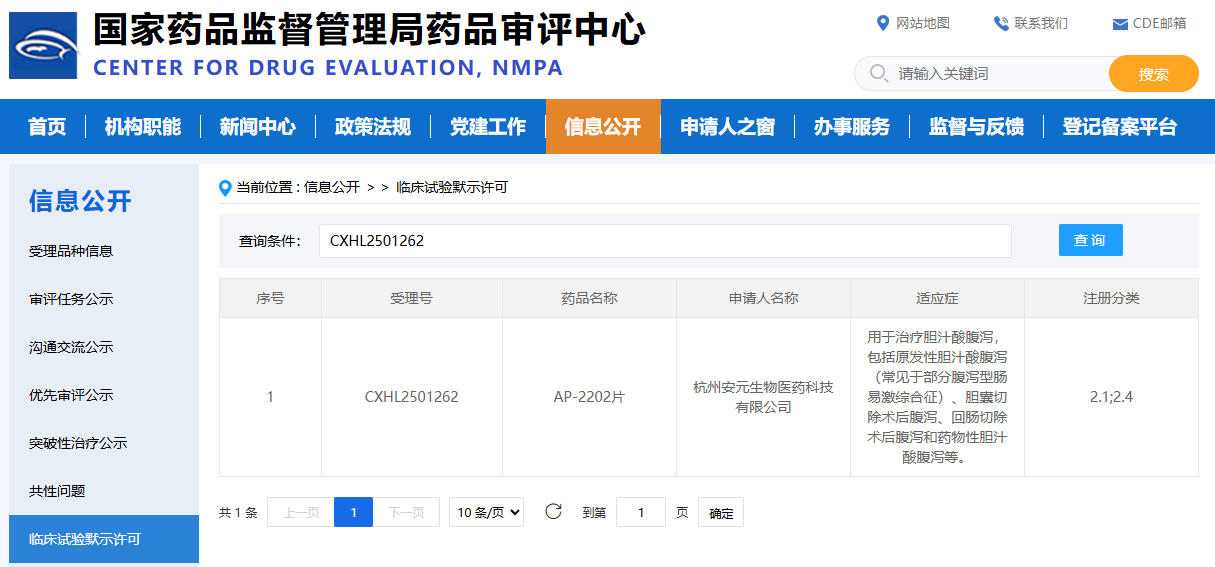
Task: Click the contact us phone icon
Action: pyautogui.click(x=1000, y=23)
